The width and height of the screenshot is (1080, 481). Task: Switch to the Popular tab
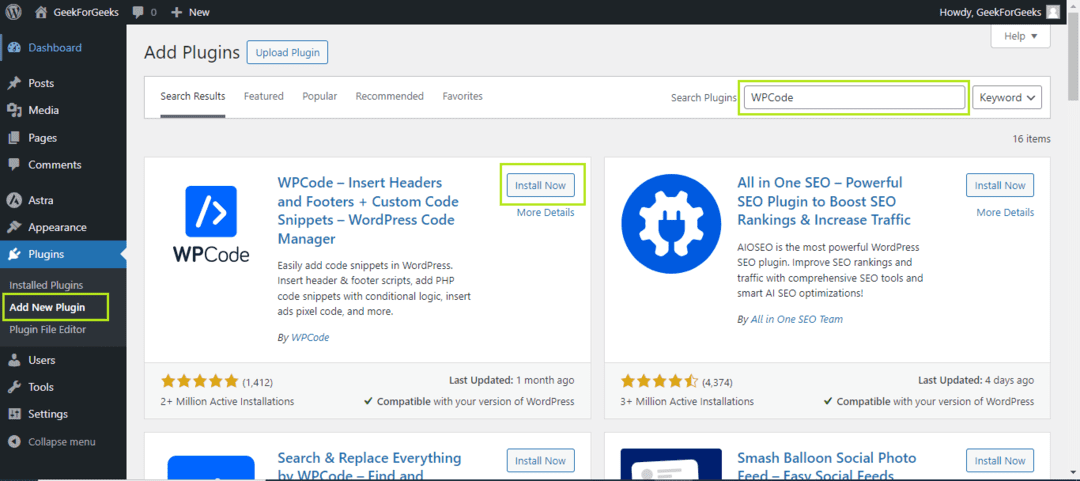[320, 96]
